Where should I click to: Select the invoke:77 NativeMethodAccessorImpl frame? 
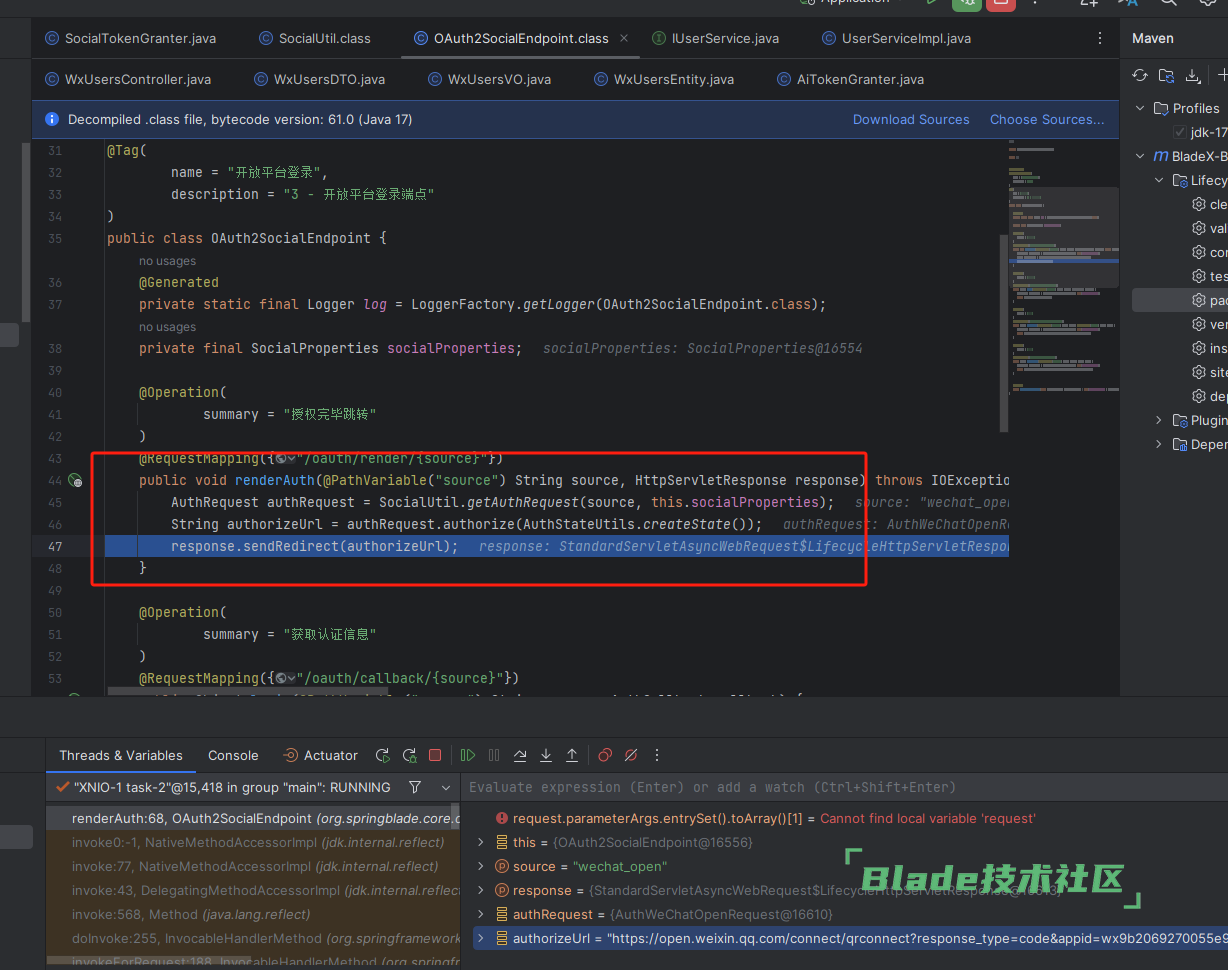(254, 866)
